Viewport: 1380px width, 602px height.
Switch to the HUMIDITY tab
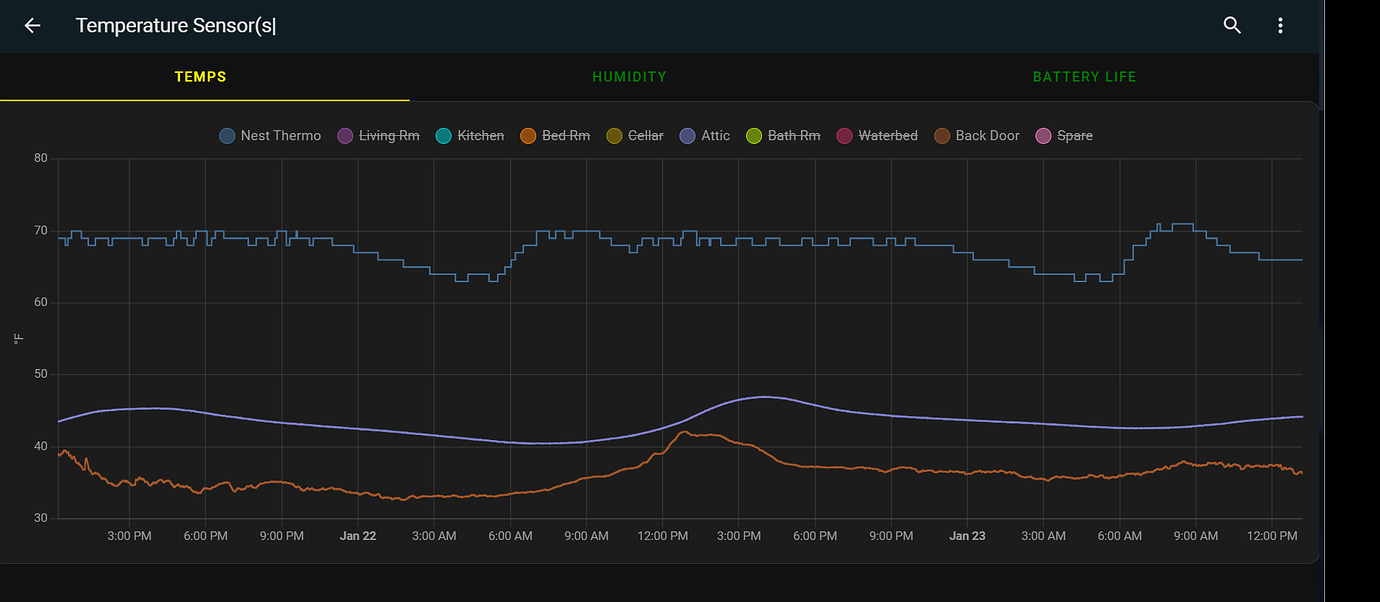[629, 76]
